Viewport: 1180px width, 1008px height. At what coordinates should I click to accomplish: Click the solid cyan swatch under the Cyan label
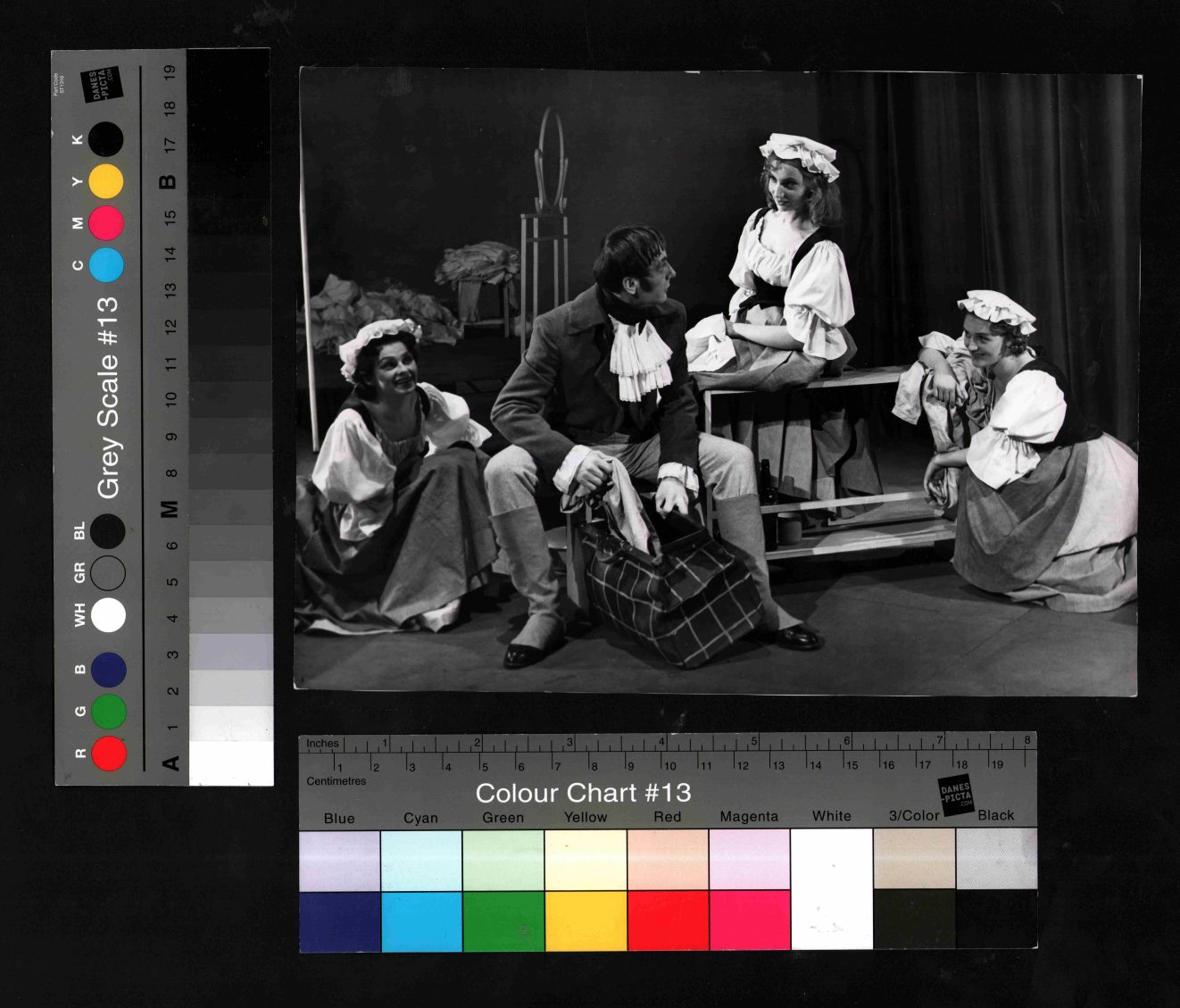coord(421,921)
